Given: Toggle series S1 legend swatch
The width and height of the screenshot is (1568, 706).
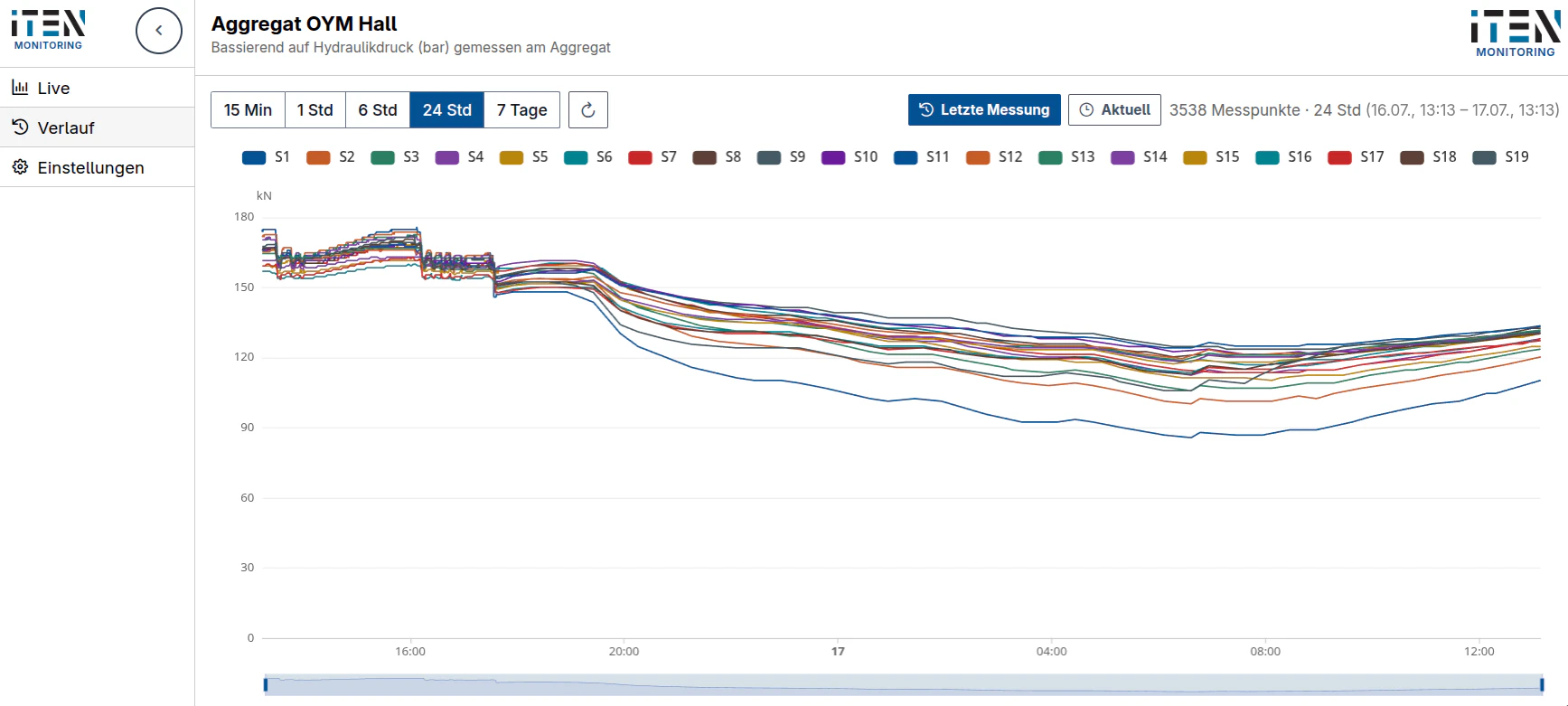Looking at the screenshot, I should pos(254,157).
